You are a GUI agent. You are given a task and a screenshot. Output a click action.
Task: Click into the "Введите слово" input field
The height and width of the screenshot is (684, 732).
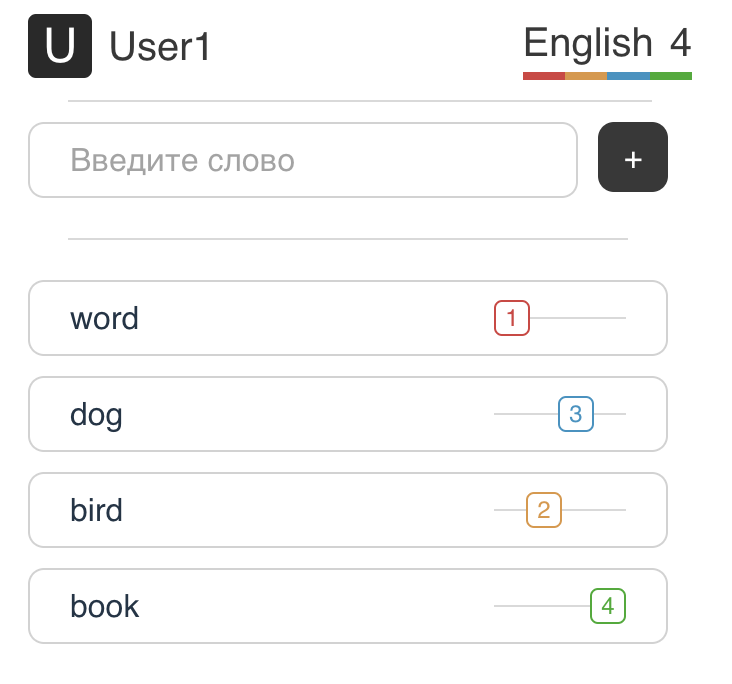303,160
